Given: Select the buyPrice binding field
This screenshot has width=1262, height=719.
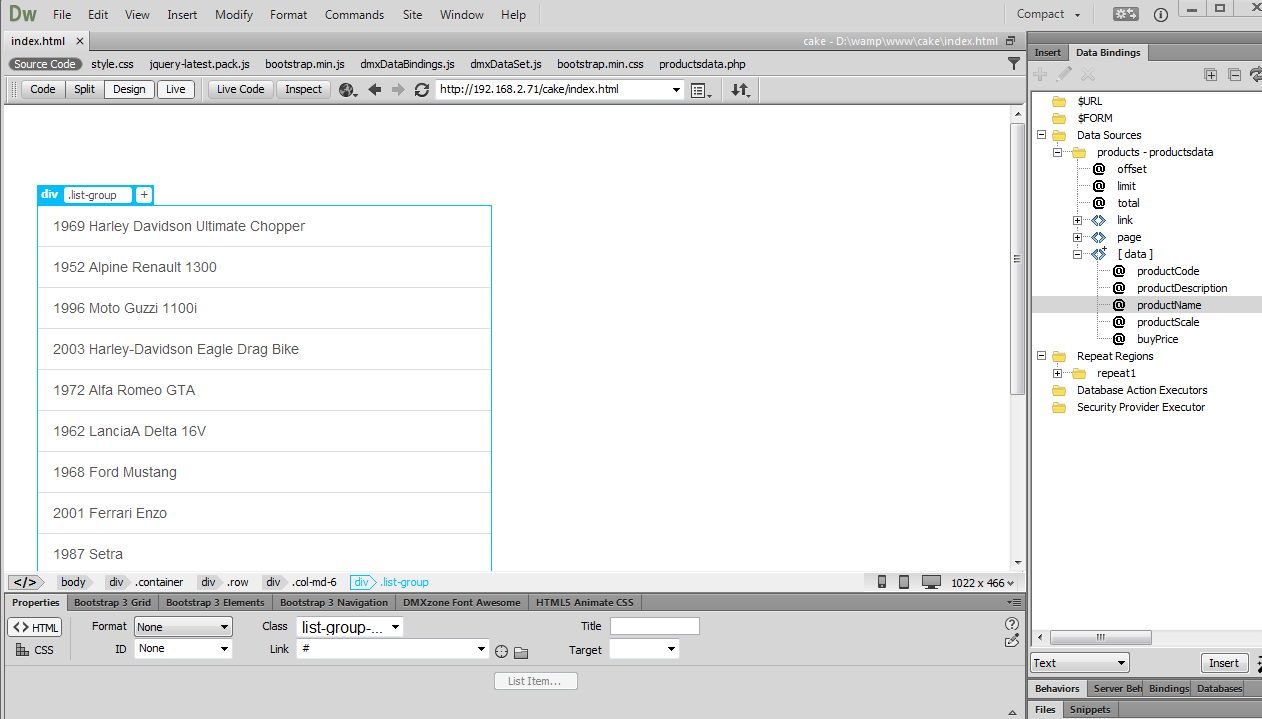Looking at the screenshot, I should tap(1157, 339).
